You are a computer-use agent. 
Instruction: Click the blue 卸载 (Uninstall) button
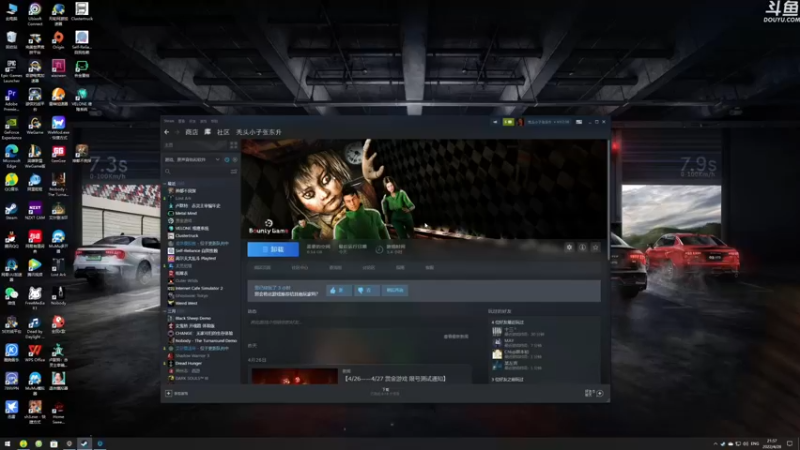point(273,249)
